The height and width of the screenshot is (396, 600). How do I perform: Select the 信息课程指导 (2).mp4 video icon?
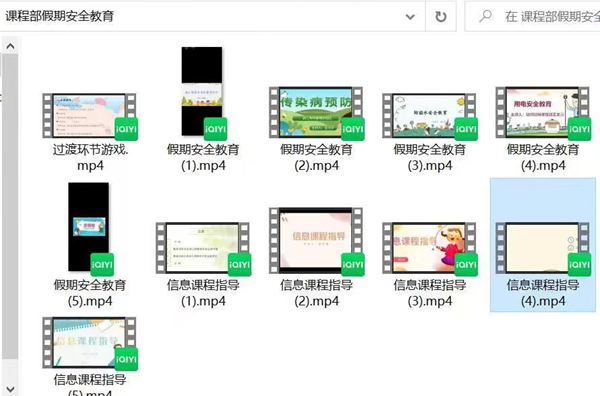316,241
